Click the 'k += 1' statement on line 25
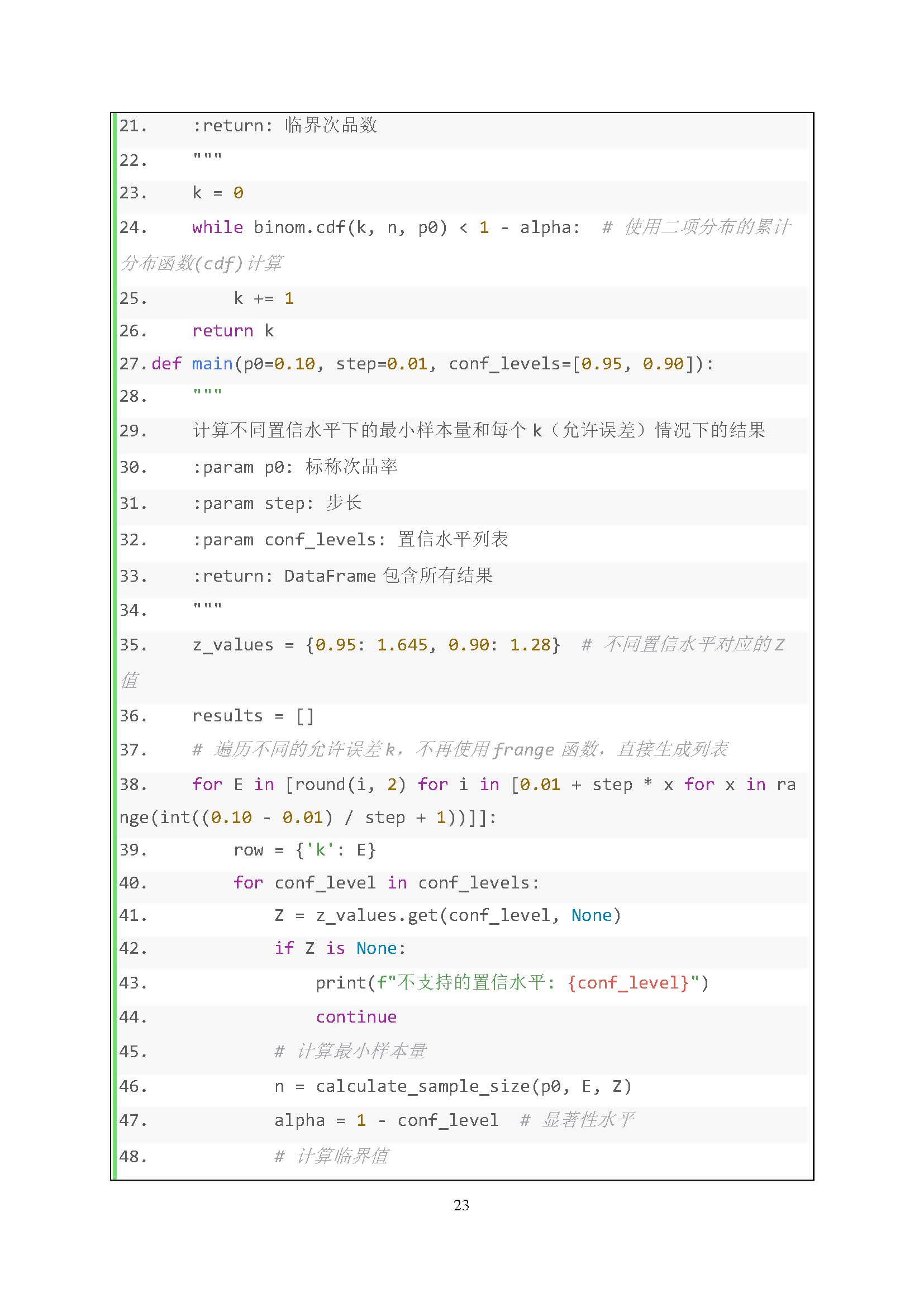 pyautogui.click(x=264, y=298)
